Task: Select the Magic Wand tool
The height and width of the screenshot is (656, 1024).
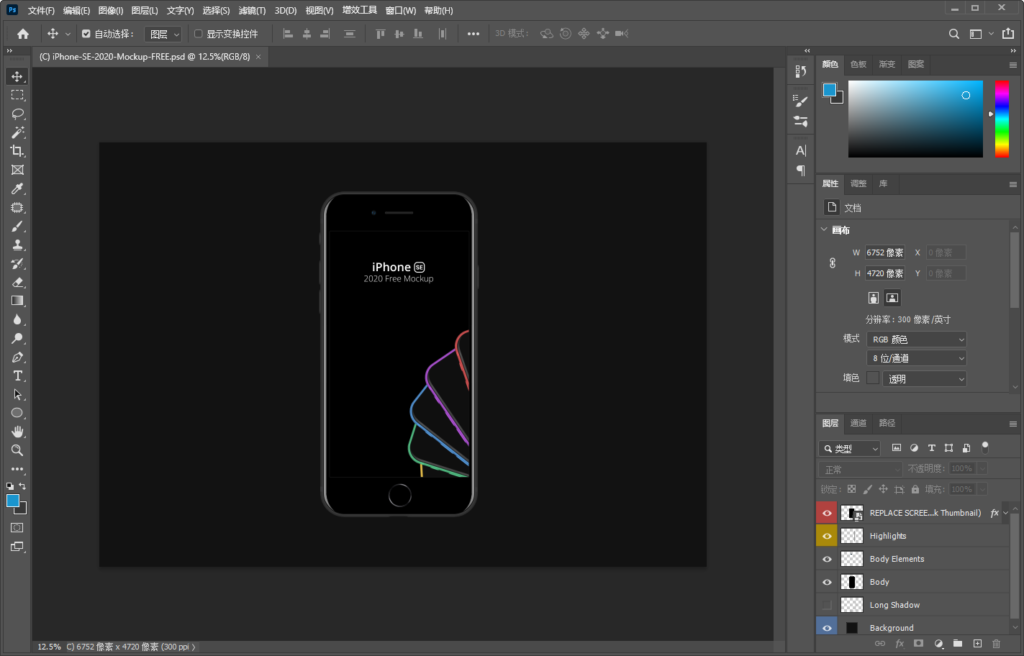Action: [x=17, y=133]
